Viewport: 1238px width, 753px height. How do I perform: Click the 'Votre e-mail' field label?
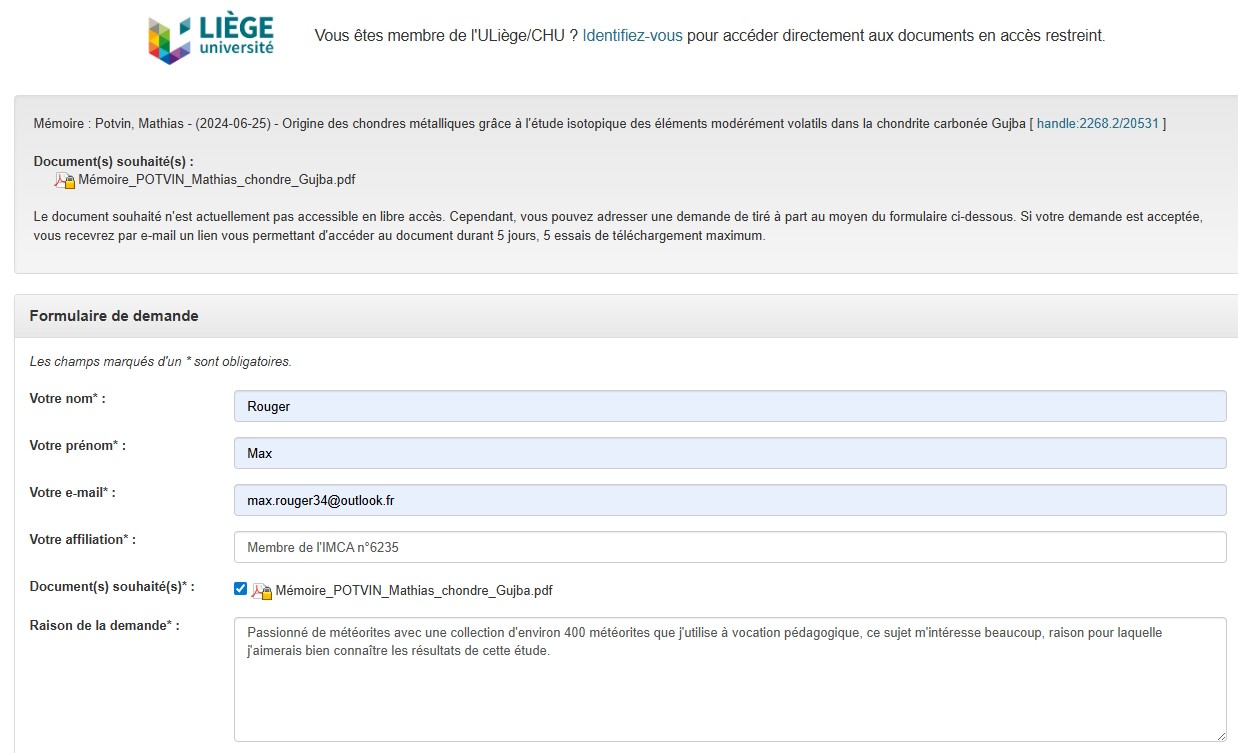pyautogui.click(x=72, y=493)
